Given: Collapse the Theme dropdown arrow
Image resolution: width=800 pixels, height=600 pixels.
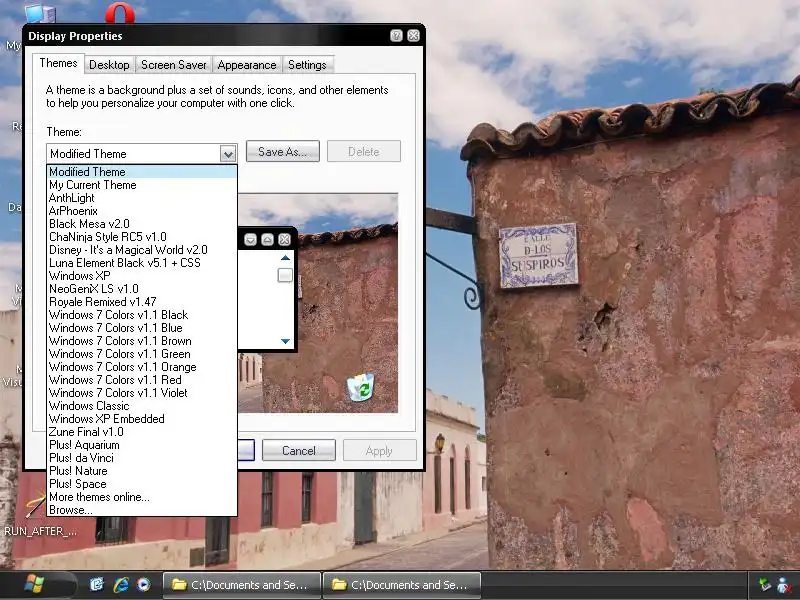Looking at the screenshot, I should [x=228, y=154].
